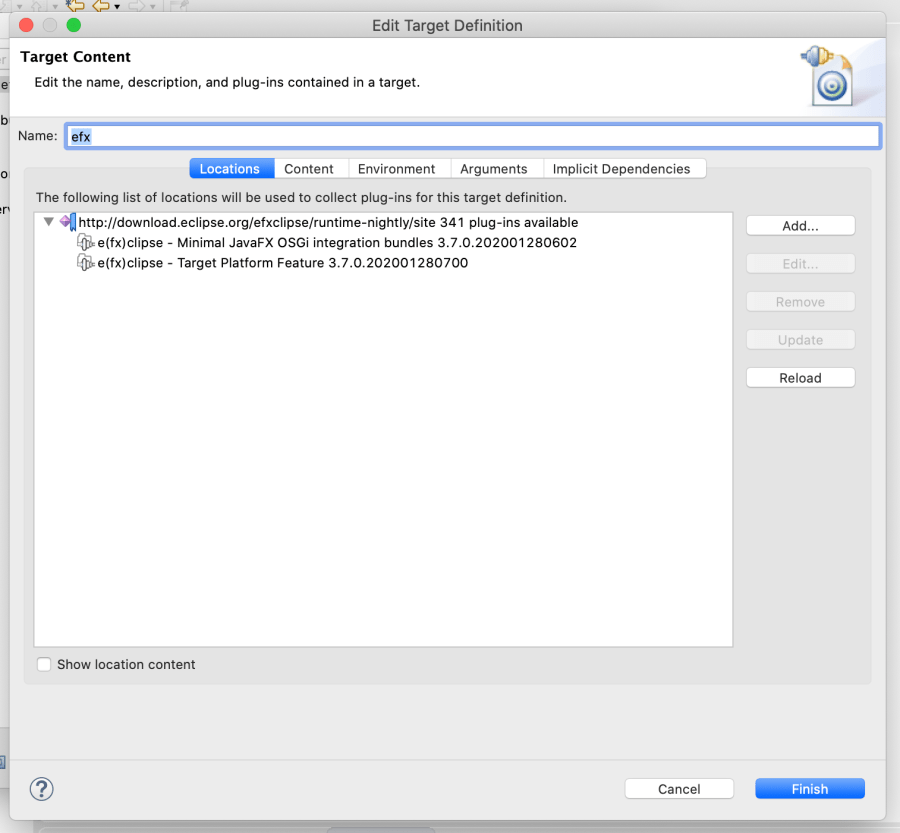Screen dimensions: 900x833
Task: Click the feature icon for Minimal JavaFX OSGi bundles
Action: coord(86,243)
